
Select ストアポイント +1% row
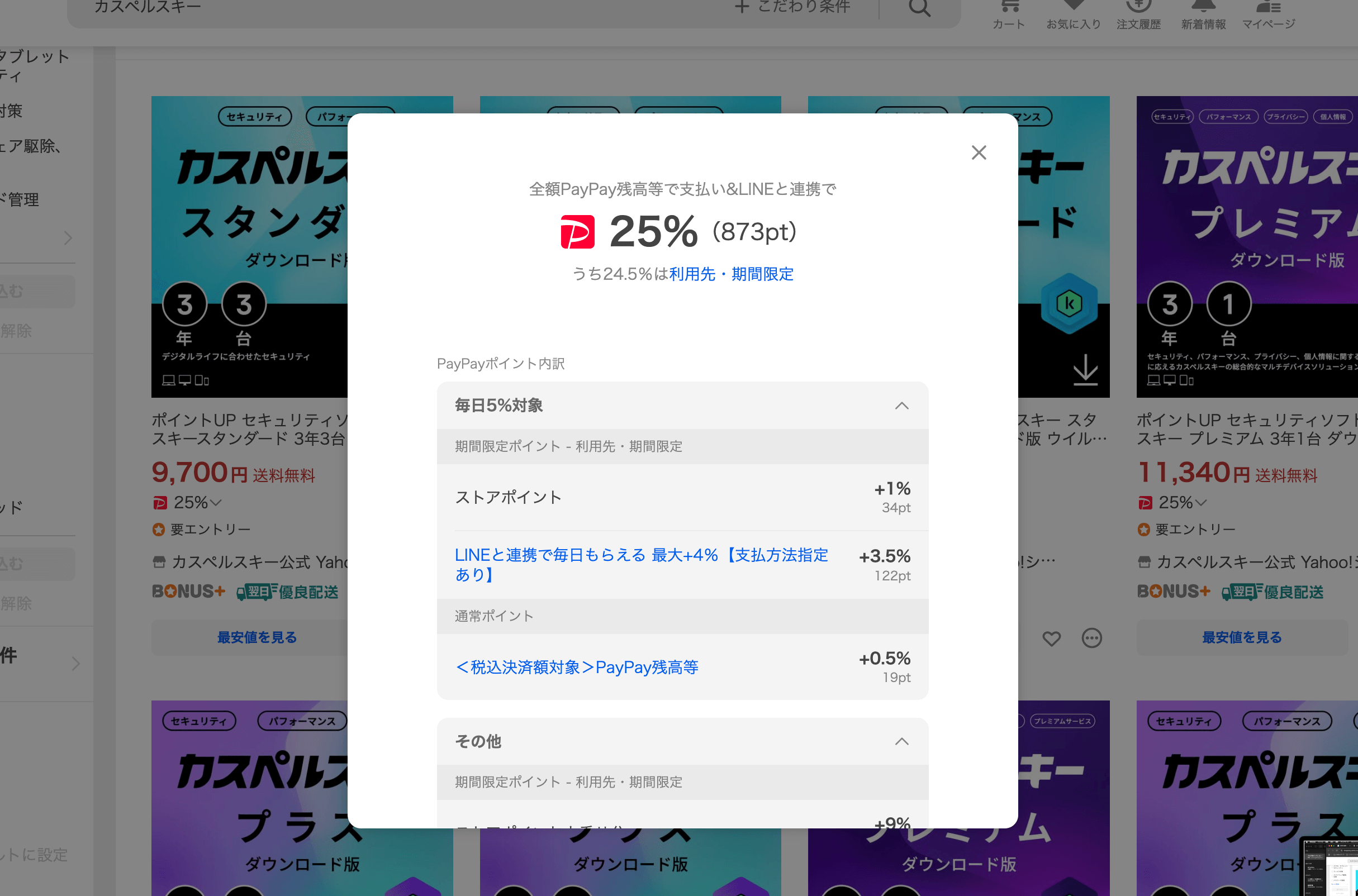682,497
